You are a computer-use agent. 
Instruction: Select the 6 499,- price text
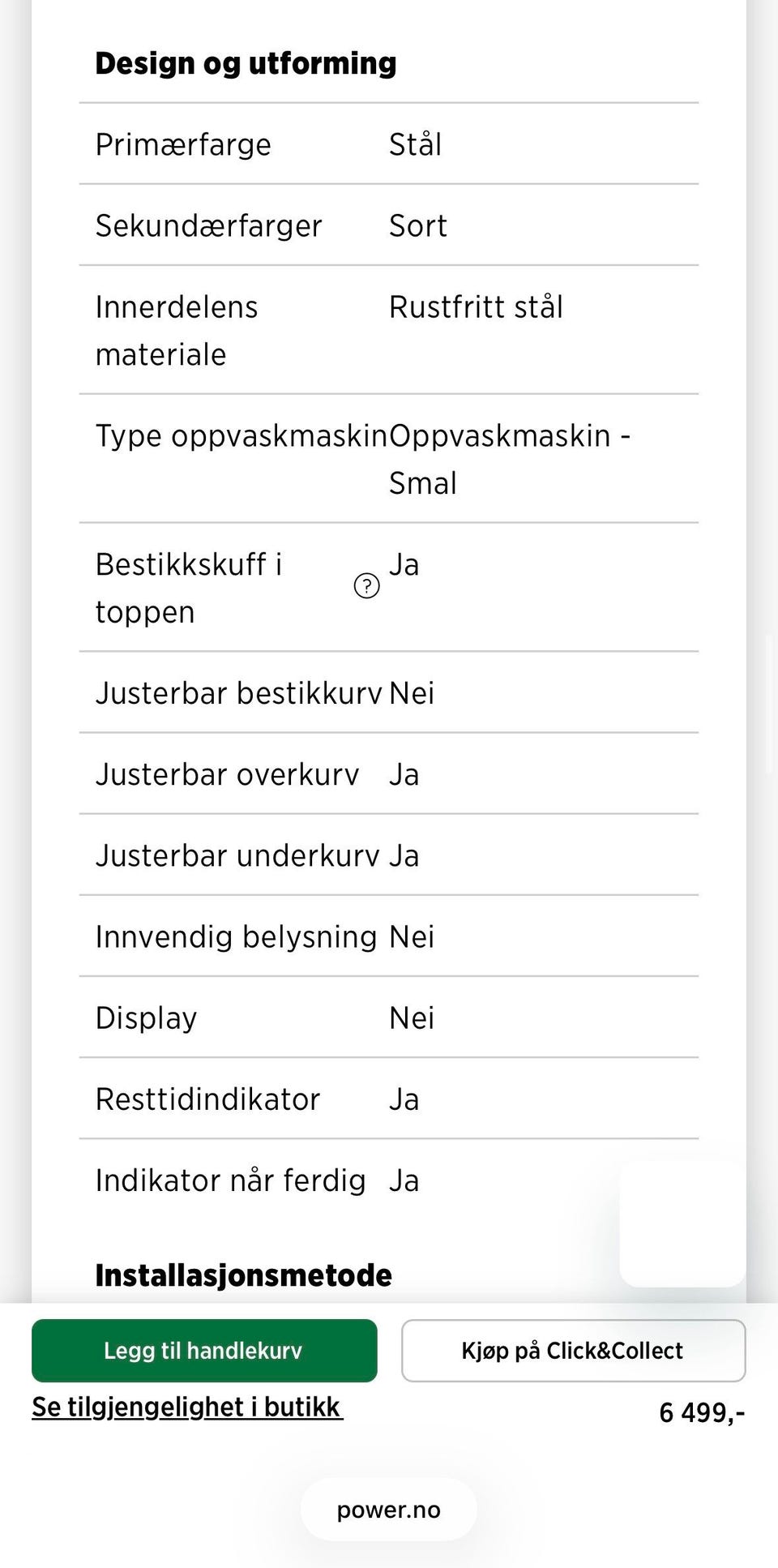click(702, 1412)
